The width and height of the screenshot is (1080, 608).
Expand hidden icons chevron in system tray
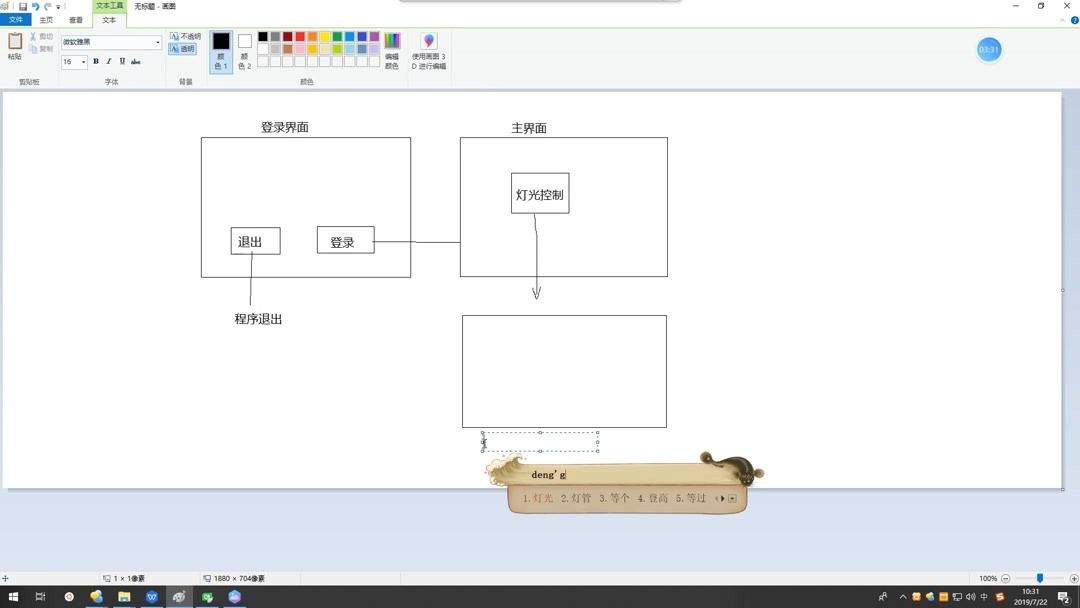point(902,596)
